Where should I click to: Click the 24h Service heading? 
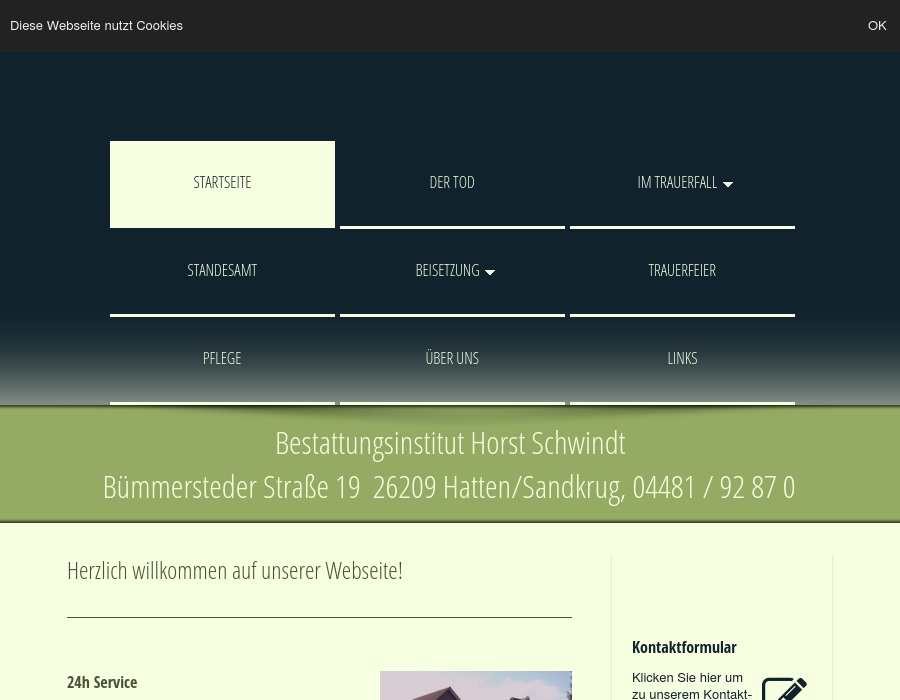coord(102,682)
